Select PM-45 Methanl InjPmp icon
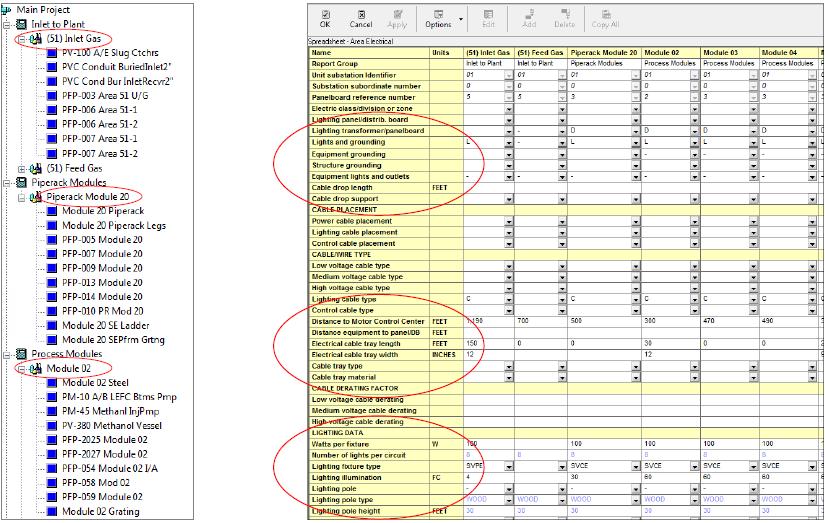Image resolution: width=825 pixels, height=523 pixels. click(52, 412)
